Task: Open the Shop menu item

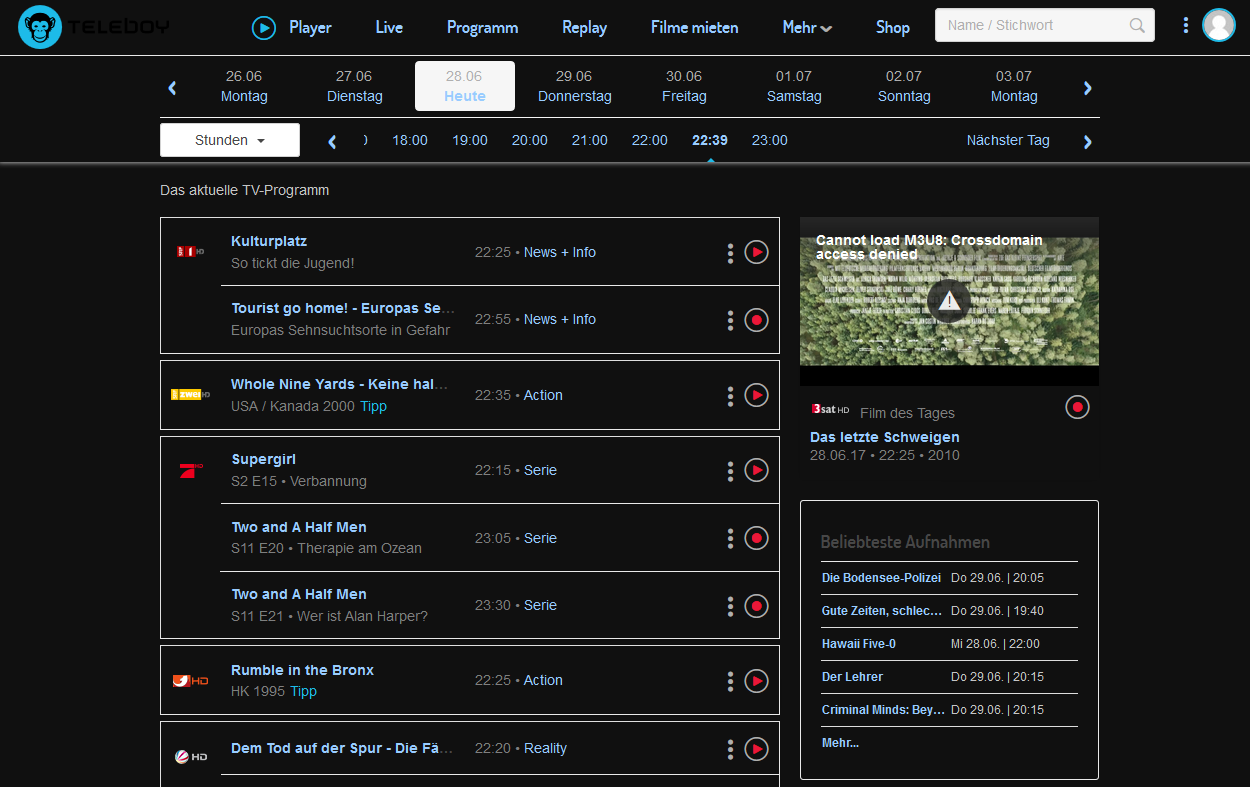Action: coord(892,27)
